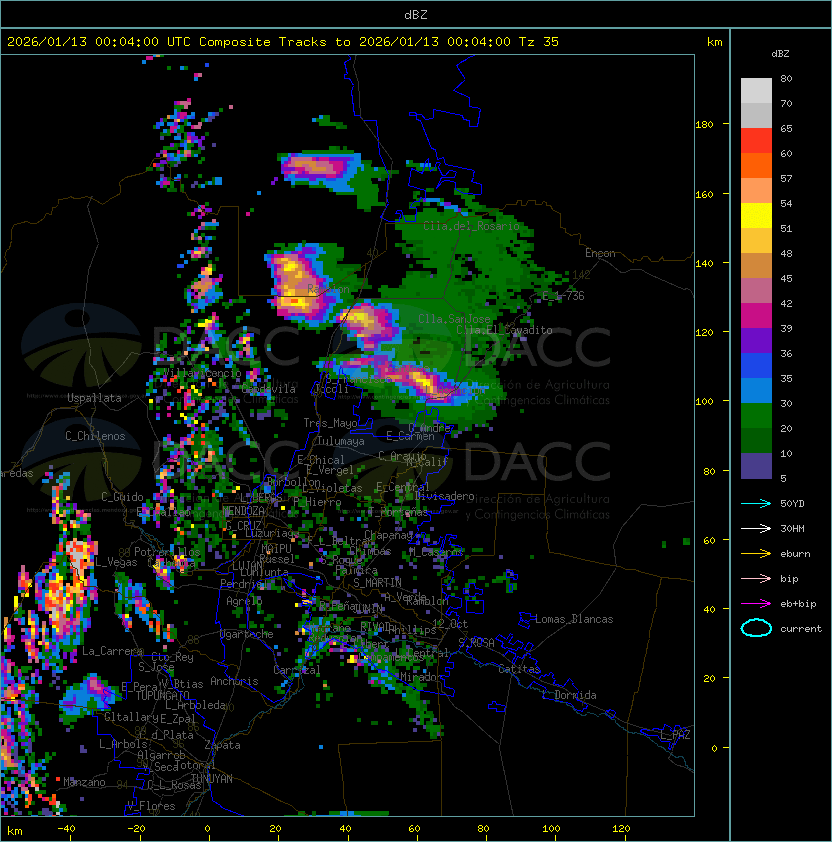Screen dimensions: 832x842
Task: Select the light gray top legend swatch
Action: tap(756, 90)
